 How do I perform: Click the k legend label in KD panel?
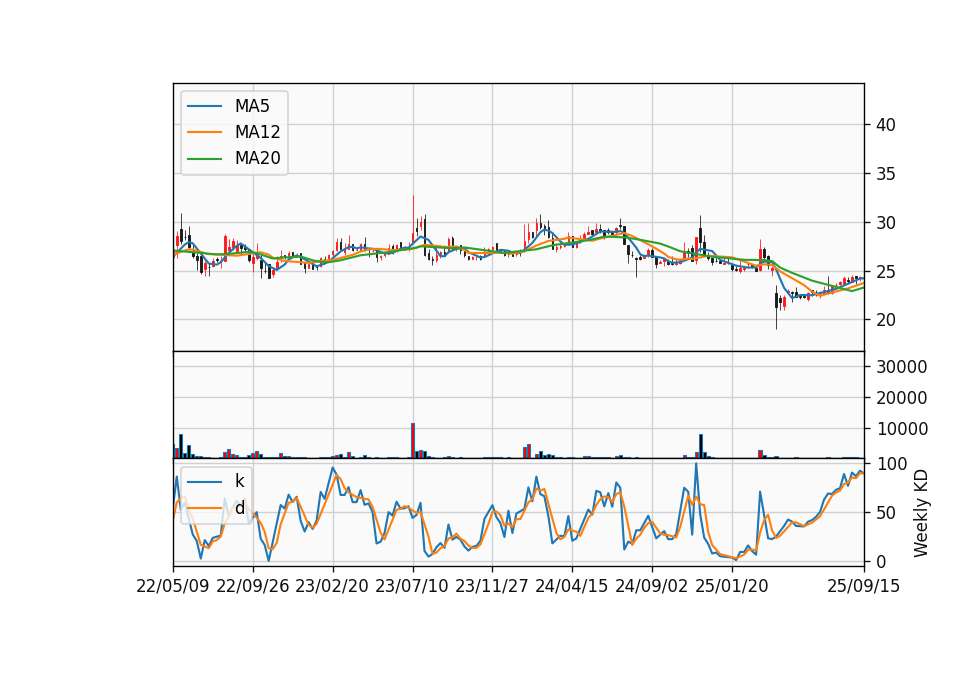point(239,481)
